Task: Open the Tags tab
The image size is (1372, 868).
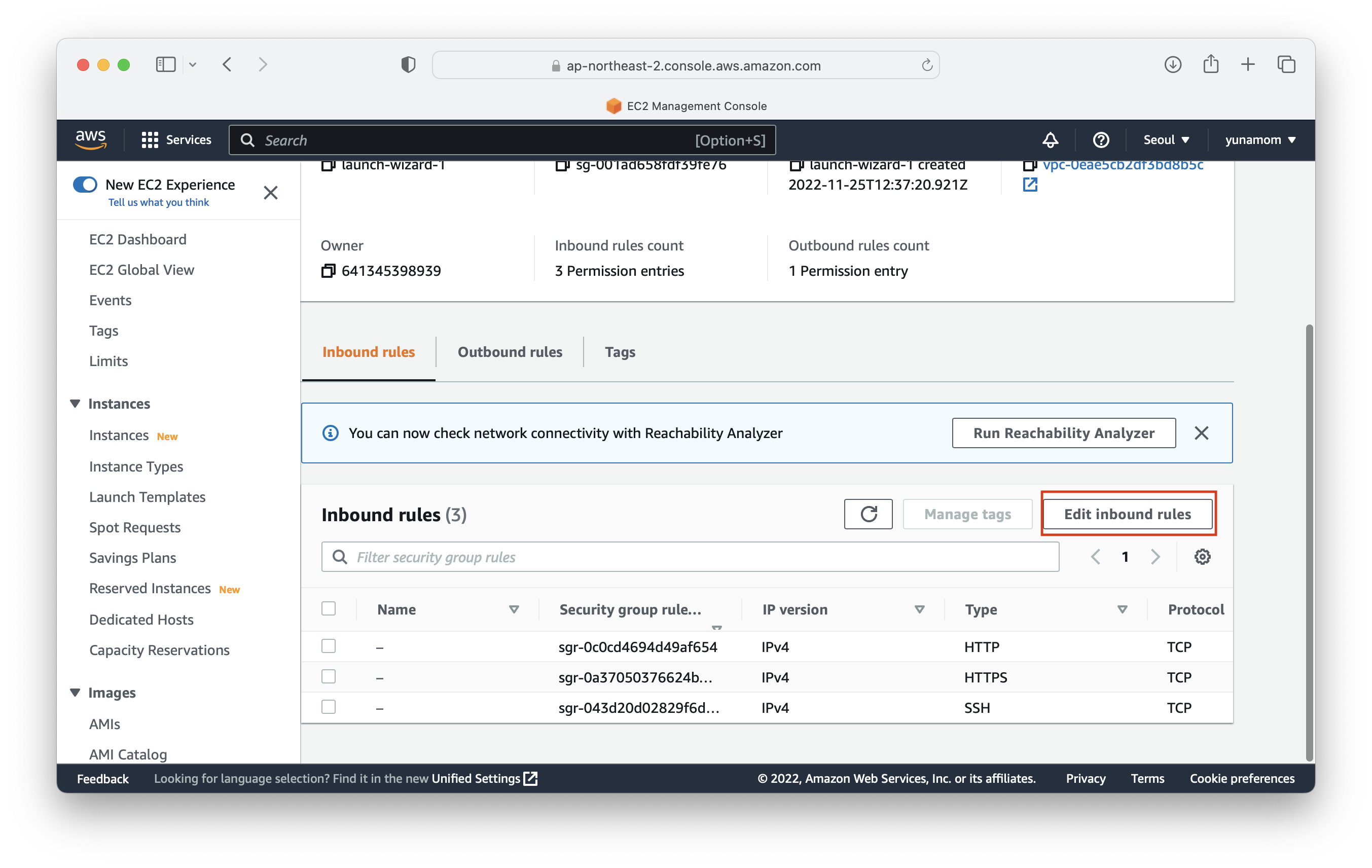Action: [x=620, y=352]
